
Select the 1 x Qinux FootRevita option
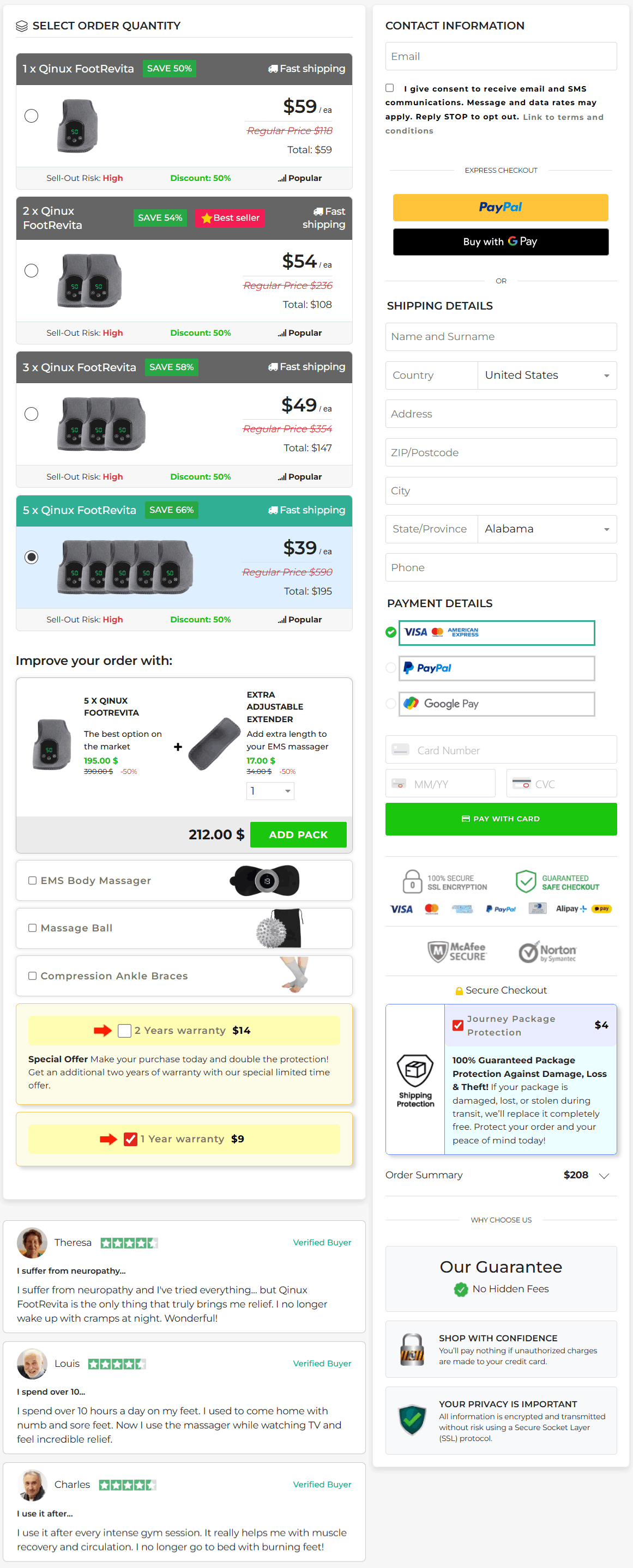(x=31, y=116)
